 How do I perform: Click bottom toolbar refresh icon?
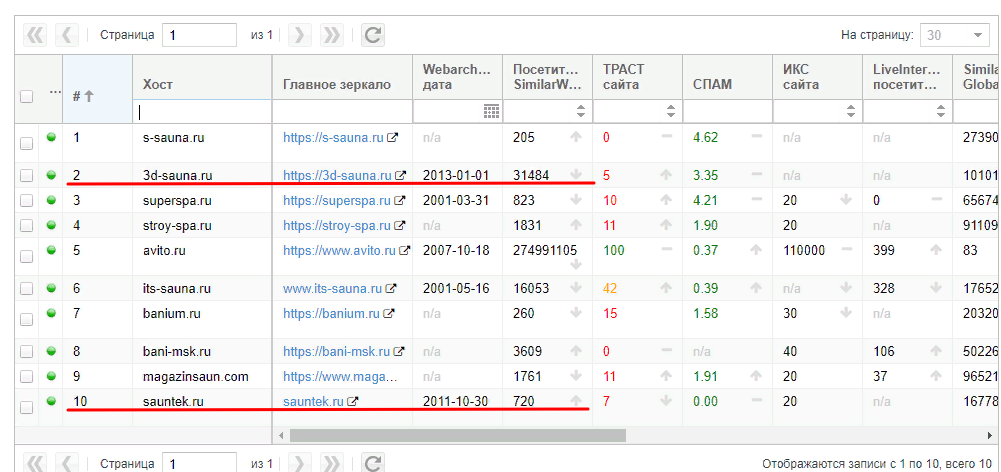pyautogui.click(x=373, y=462)
